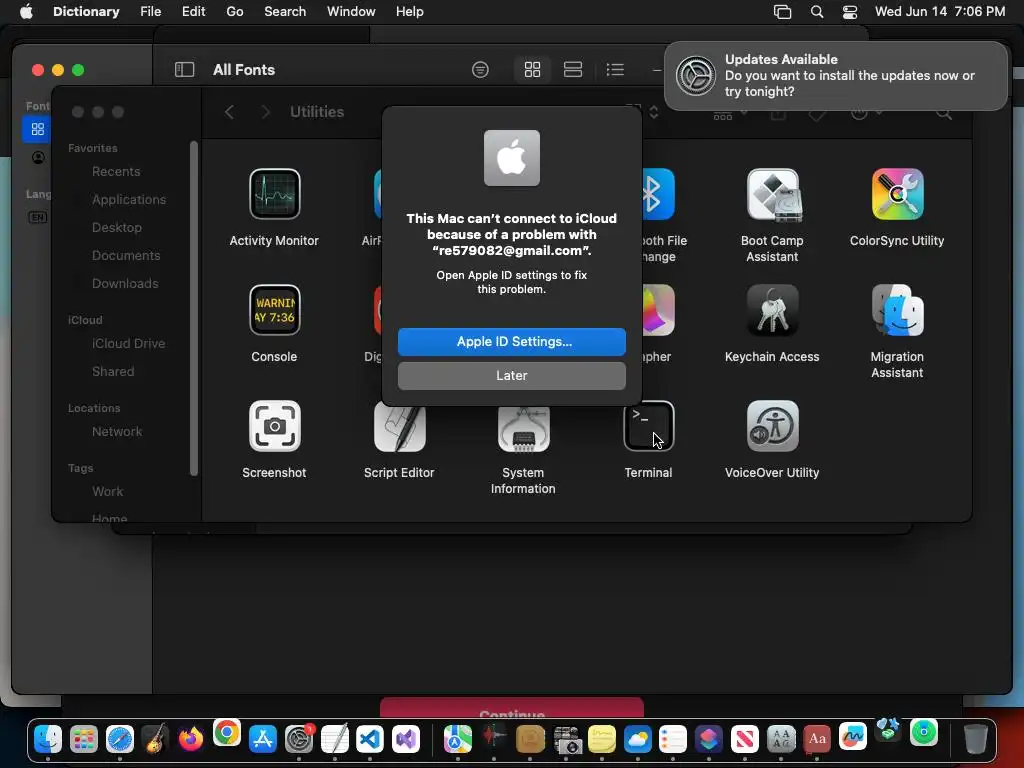Open the Font Book filter button
Viewport: 1024px width, 768px height.
click(480, 69)
